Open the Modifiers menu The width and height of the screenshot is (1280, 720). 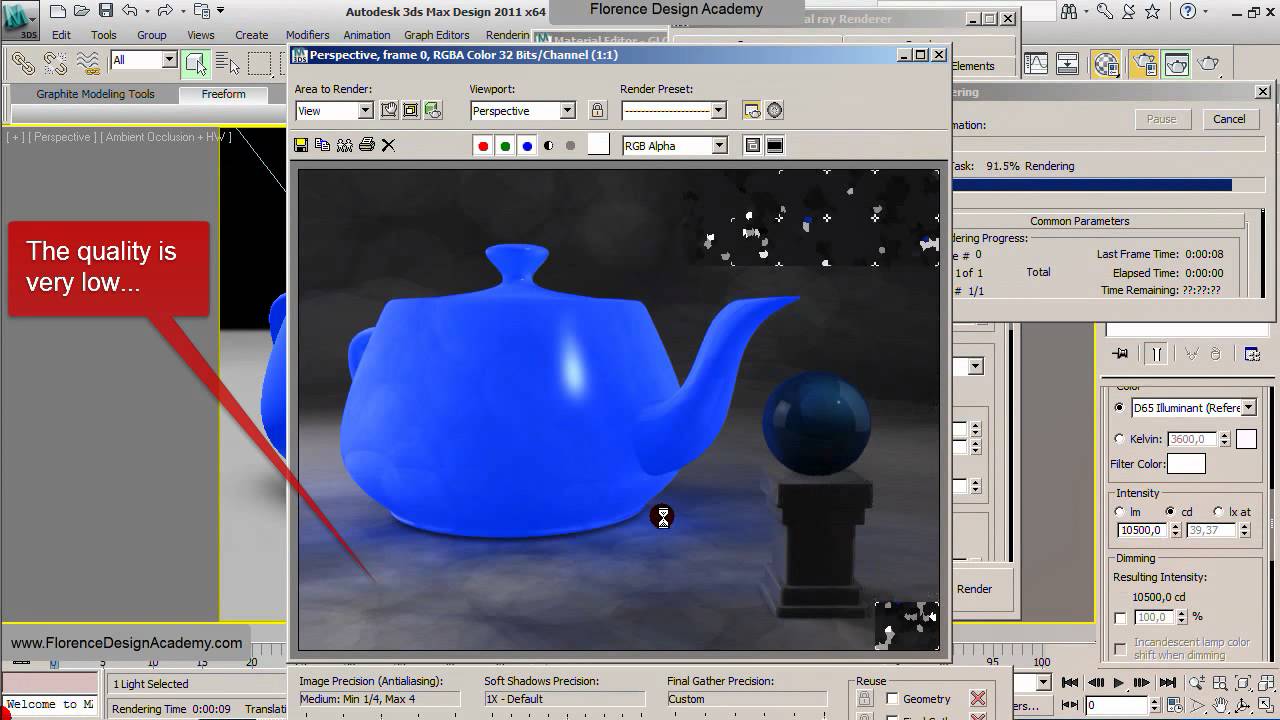coord(308,35)
